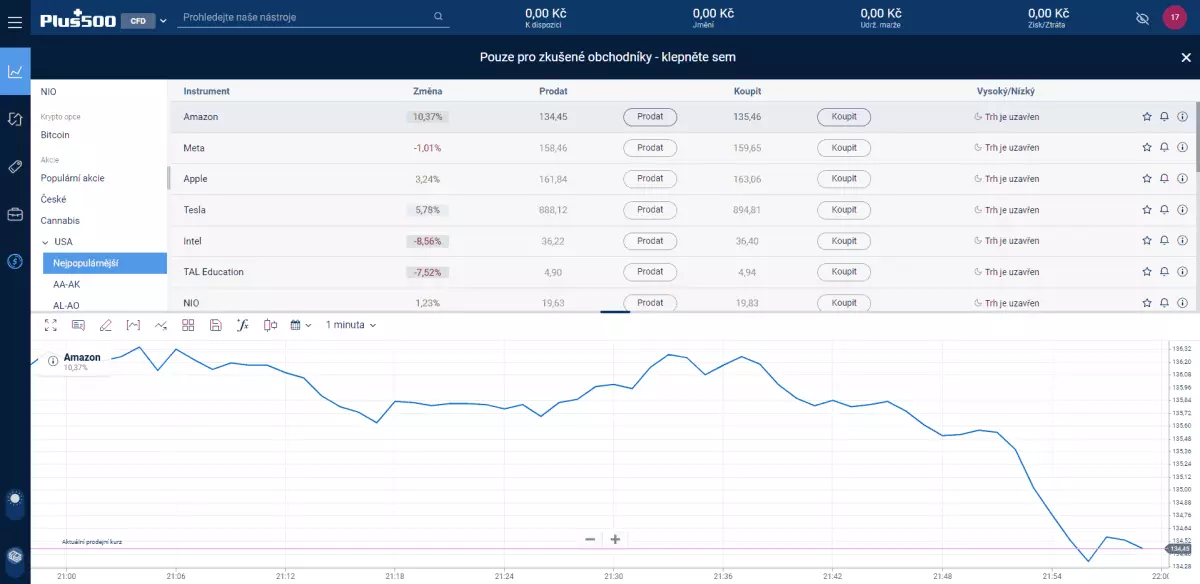The height and width of the screenshot is (584, 1200).
Task: Buy Apple with Koupit button
Action: coord(844,179)
